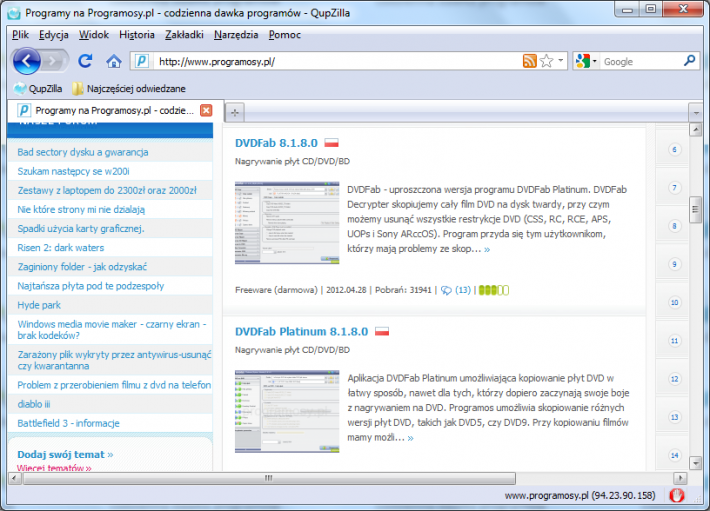Open the home page icon
Image resolution: width=710 pixels, height=511 pixels.
click(x=114, y=61)
